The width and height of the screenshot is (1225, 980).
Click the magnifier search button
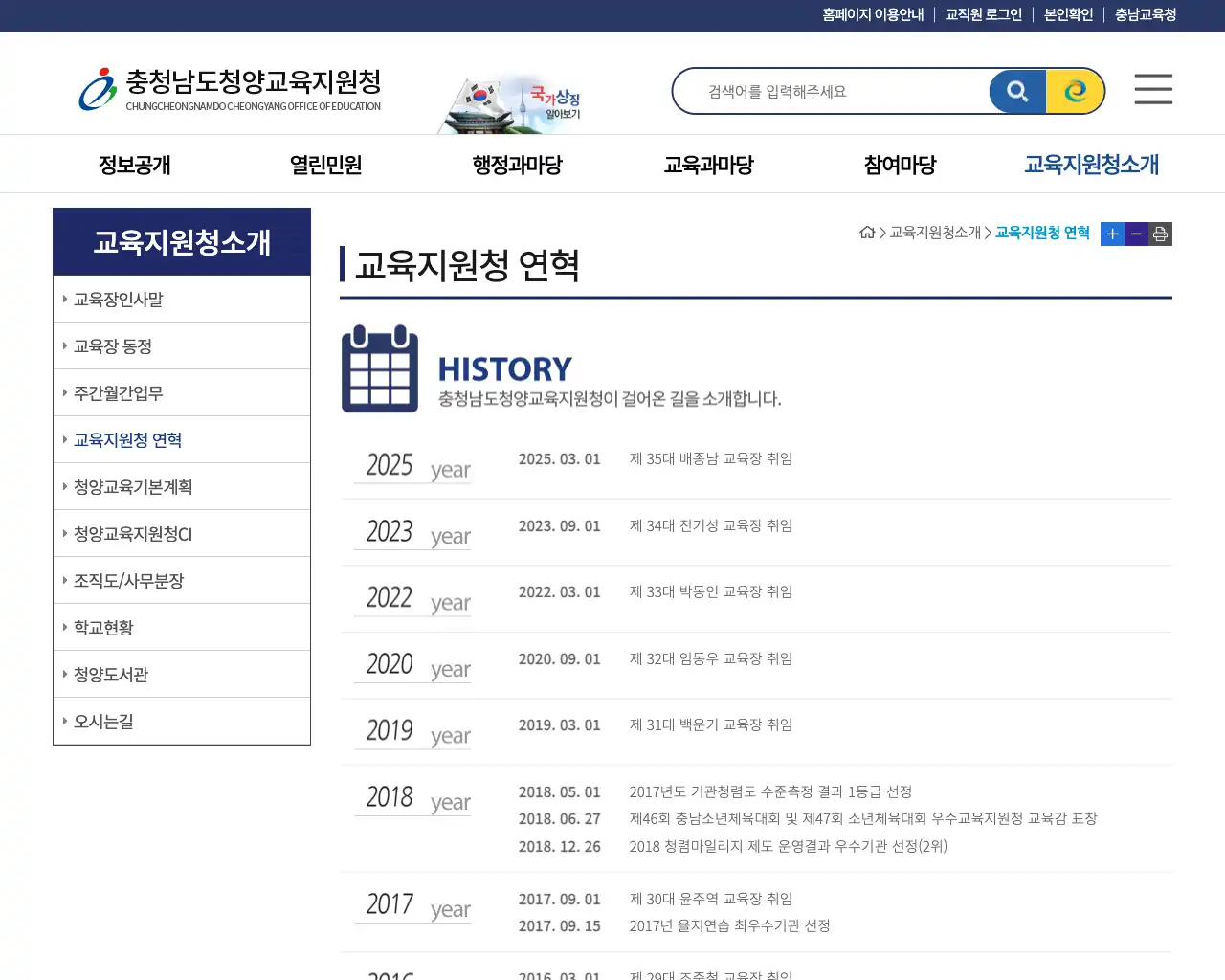pyautogui.click(x=1017, y=91)
